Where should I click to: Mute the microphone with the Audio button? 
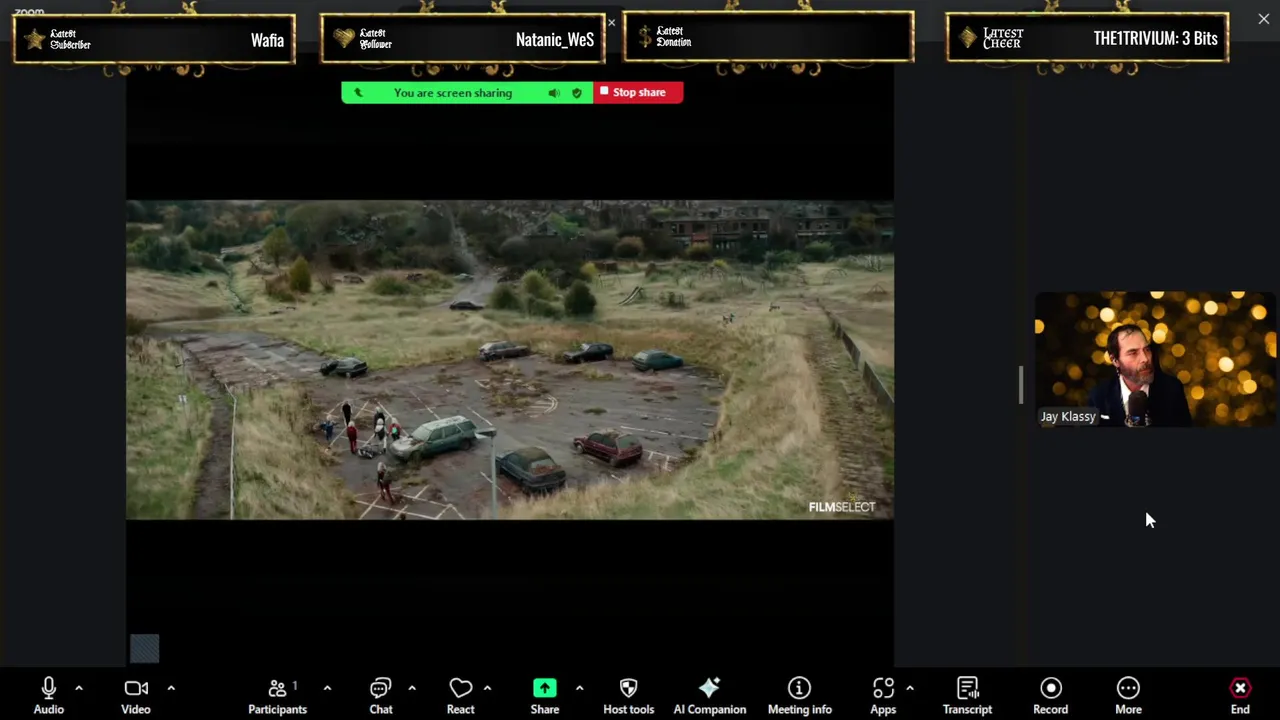(48, 695)
